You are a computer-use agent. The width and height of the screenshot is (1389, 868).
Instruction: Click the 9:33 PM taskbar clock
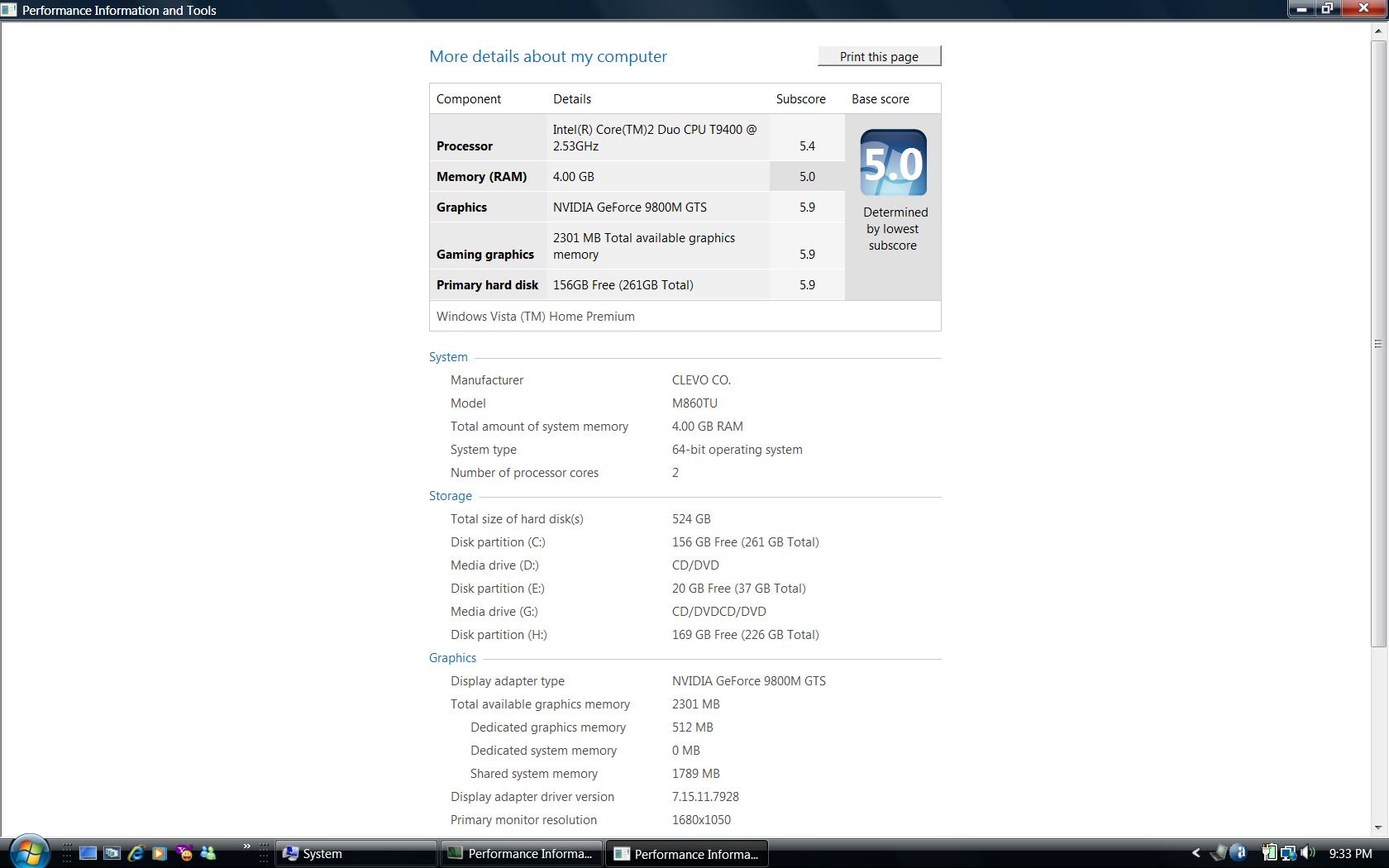[x=1350, y=854]
